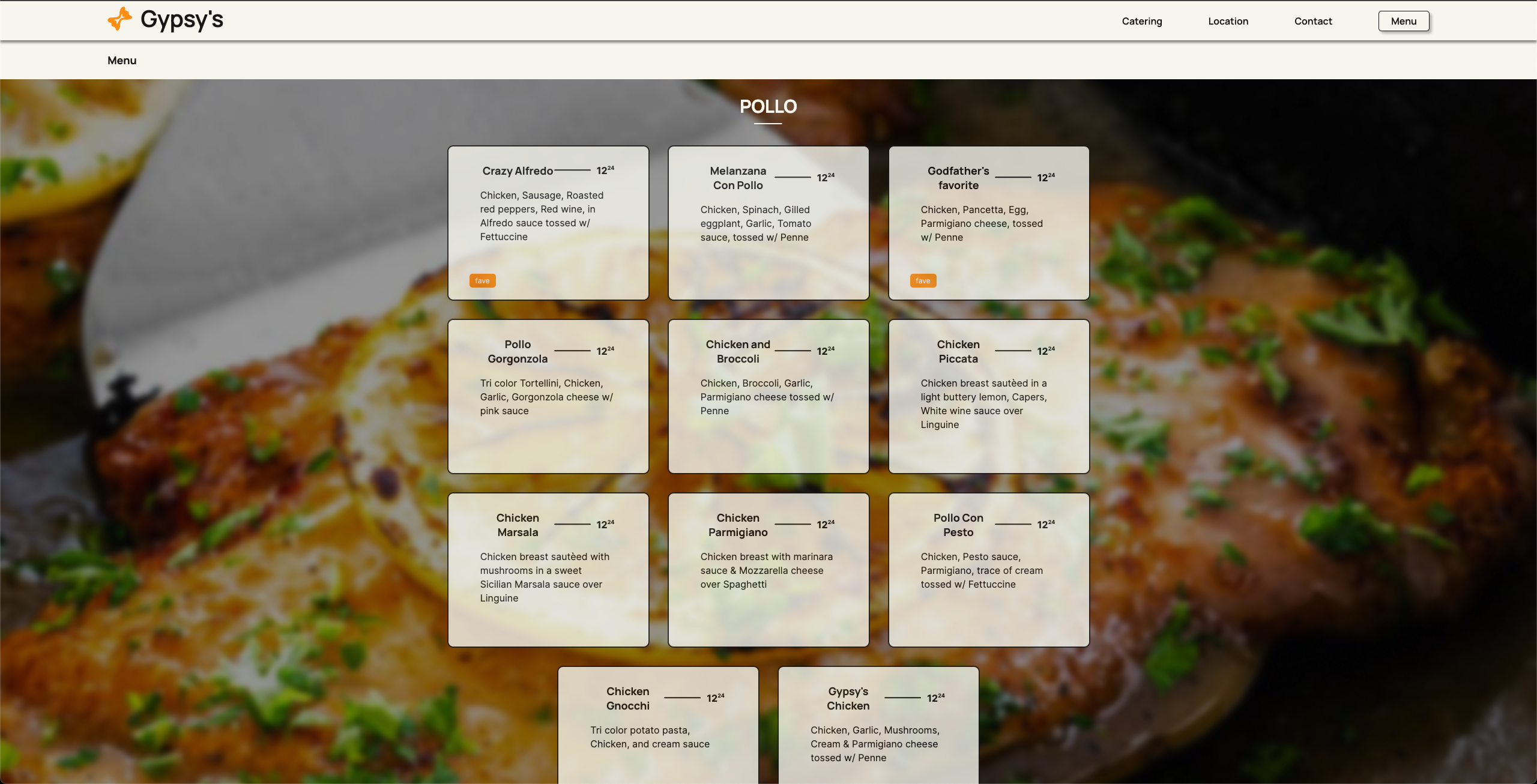Open the Contact link
The image size is (1537, 784).
pos(1313,21)
